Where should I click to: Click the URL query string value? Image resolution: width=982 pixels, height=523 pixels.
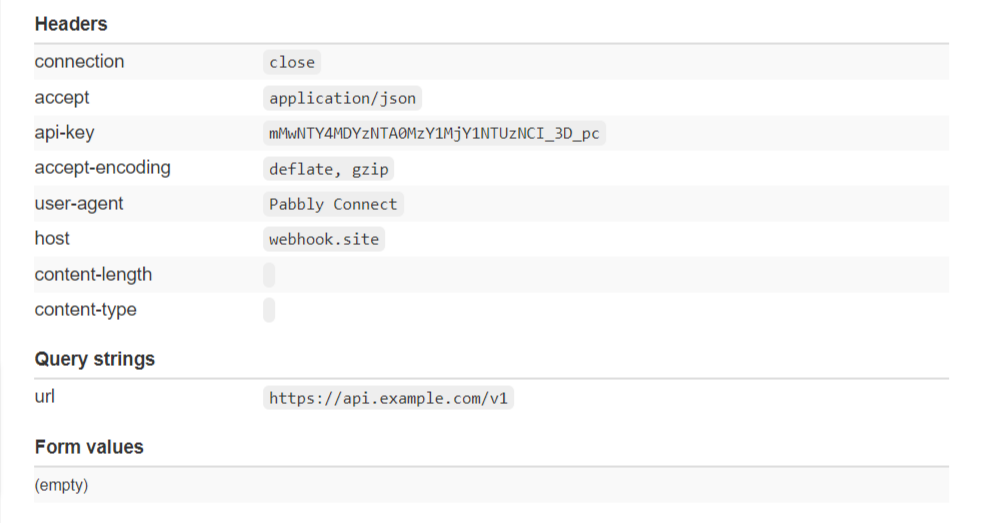point(388,398)
